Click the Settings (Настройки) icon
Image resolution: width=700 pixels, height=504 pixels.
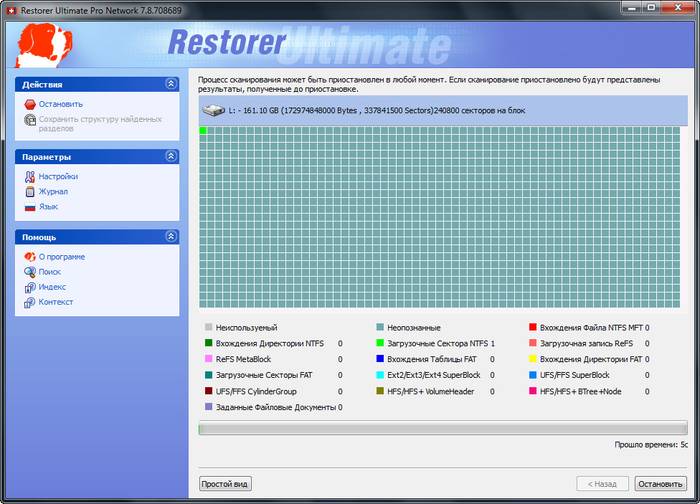30,176
